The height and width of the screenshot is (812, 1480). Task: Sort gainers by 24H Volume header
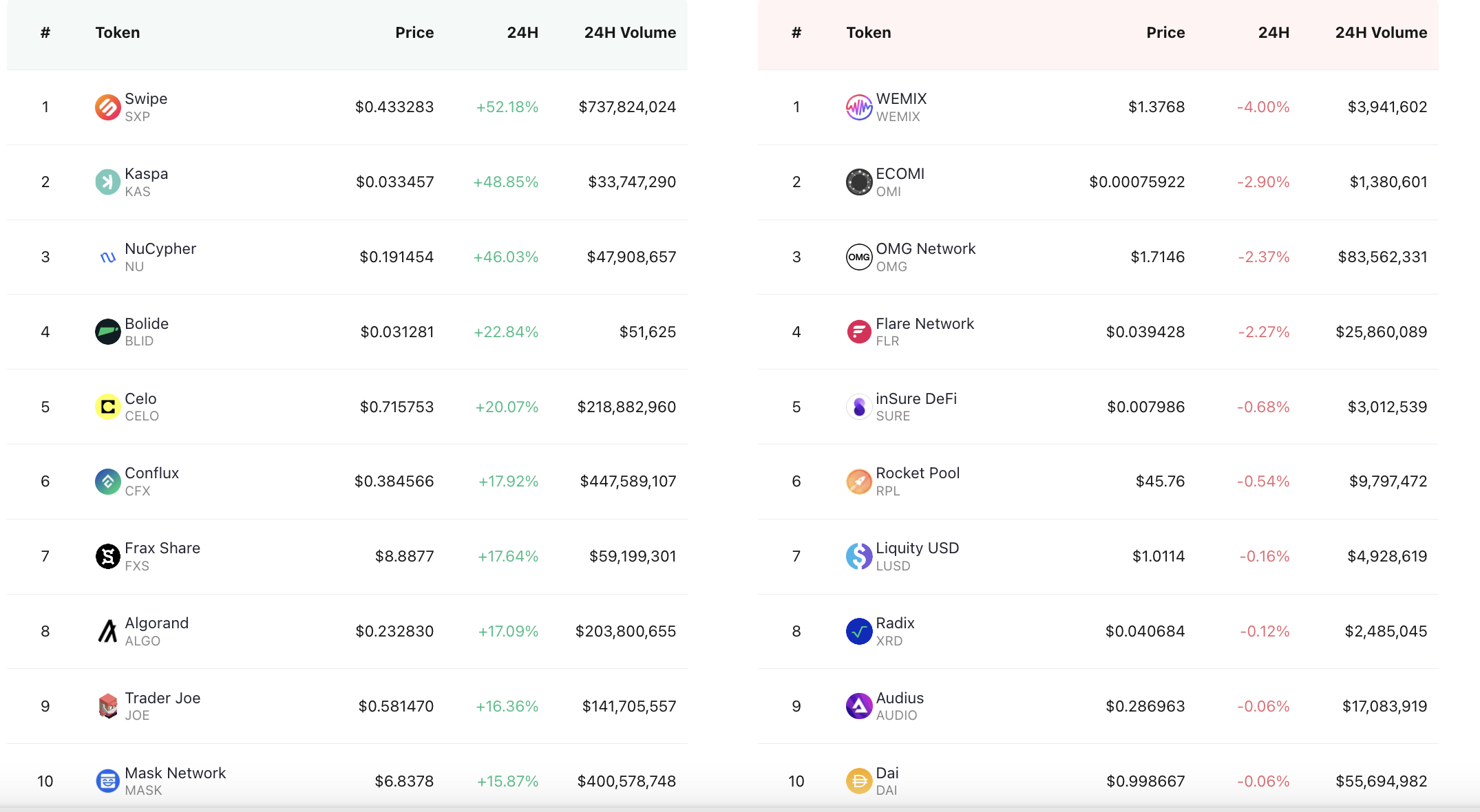(630, 32)
